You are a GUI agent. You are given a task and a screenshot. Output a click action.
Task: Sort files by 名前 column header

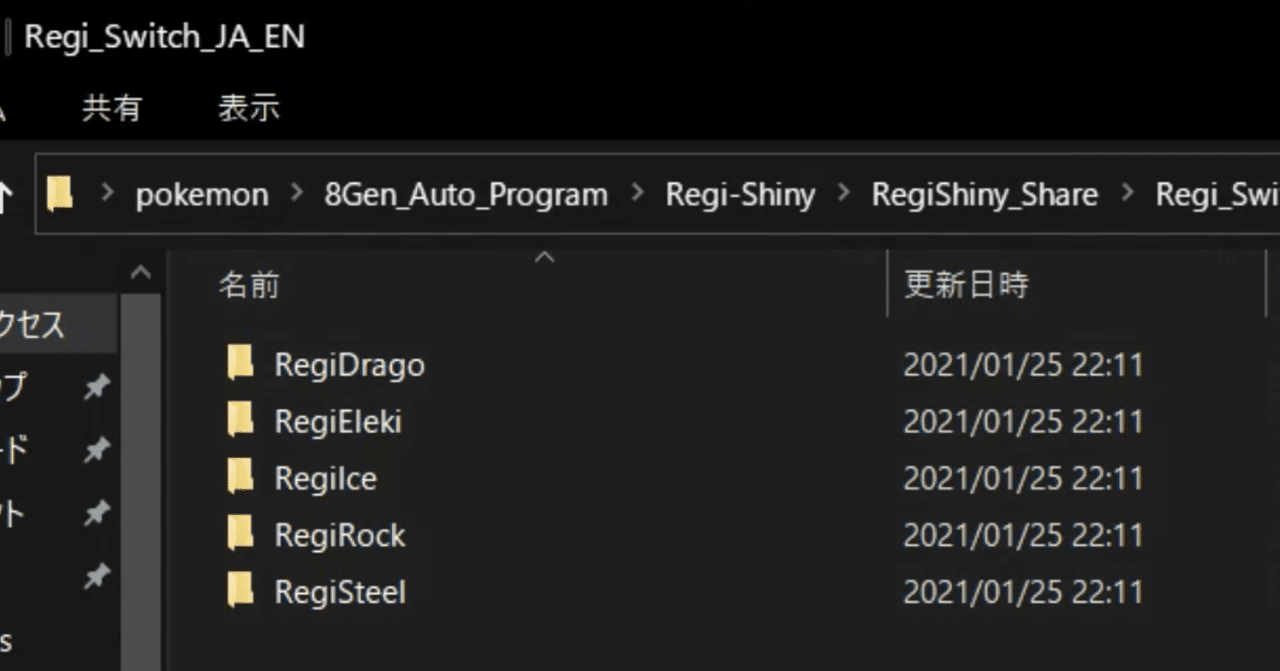pyautogui.click(x=249, y=286)
